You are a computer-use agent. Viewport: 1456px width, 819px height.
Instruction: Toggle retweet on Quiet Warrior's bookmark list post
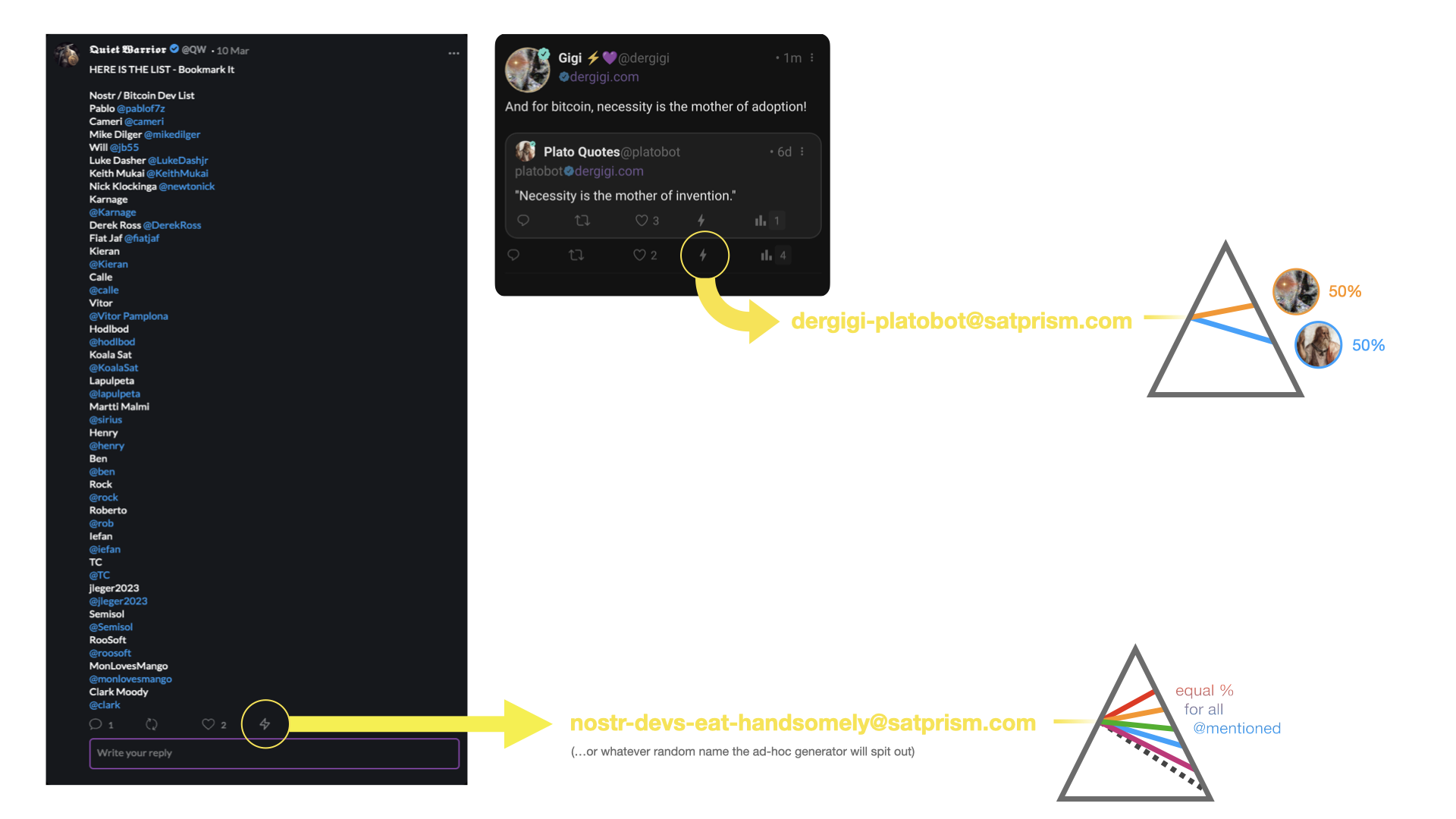tap(151, 723)
